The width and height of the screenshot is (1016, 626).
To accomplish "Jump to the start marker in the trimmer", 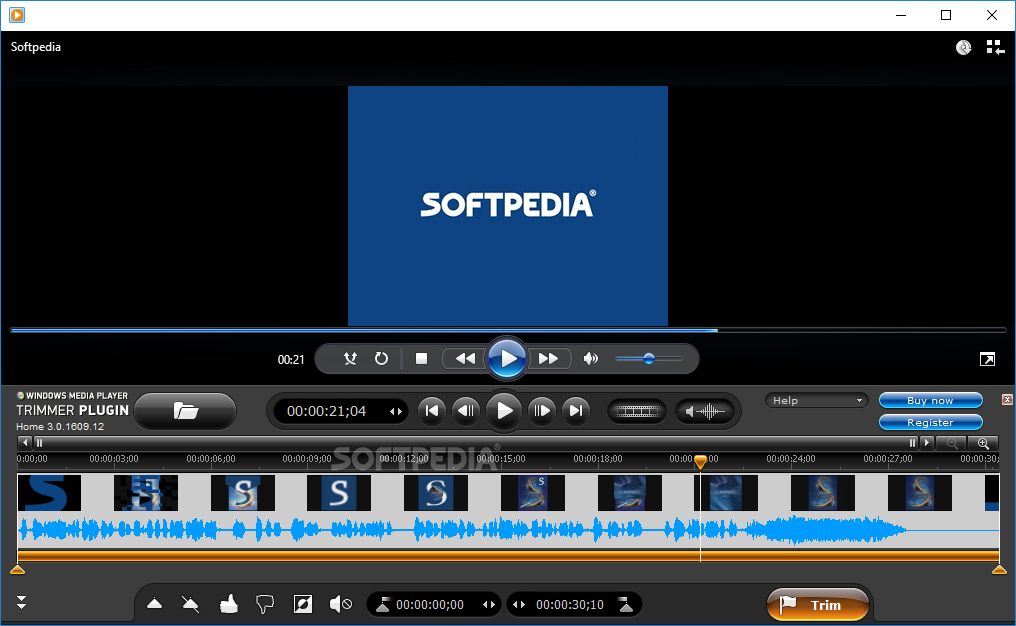I will click(x=432, y=410).
